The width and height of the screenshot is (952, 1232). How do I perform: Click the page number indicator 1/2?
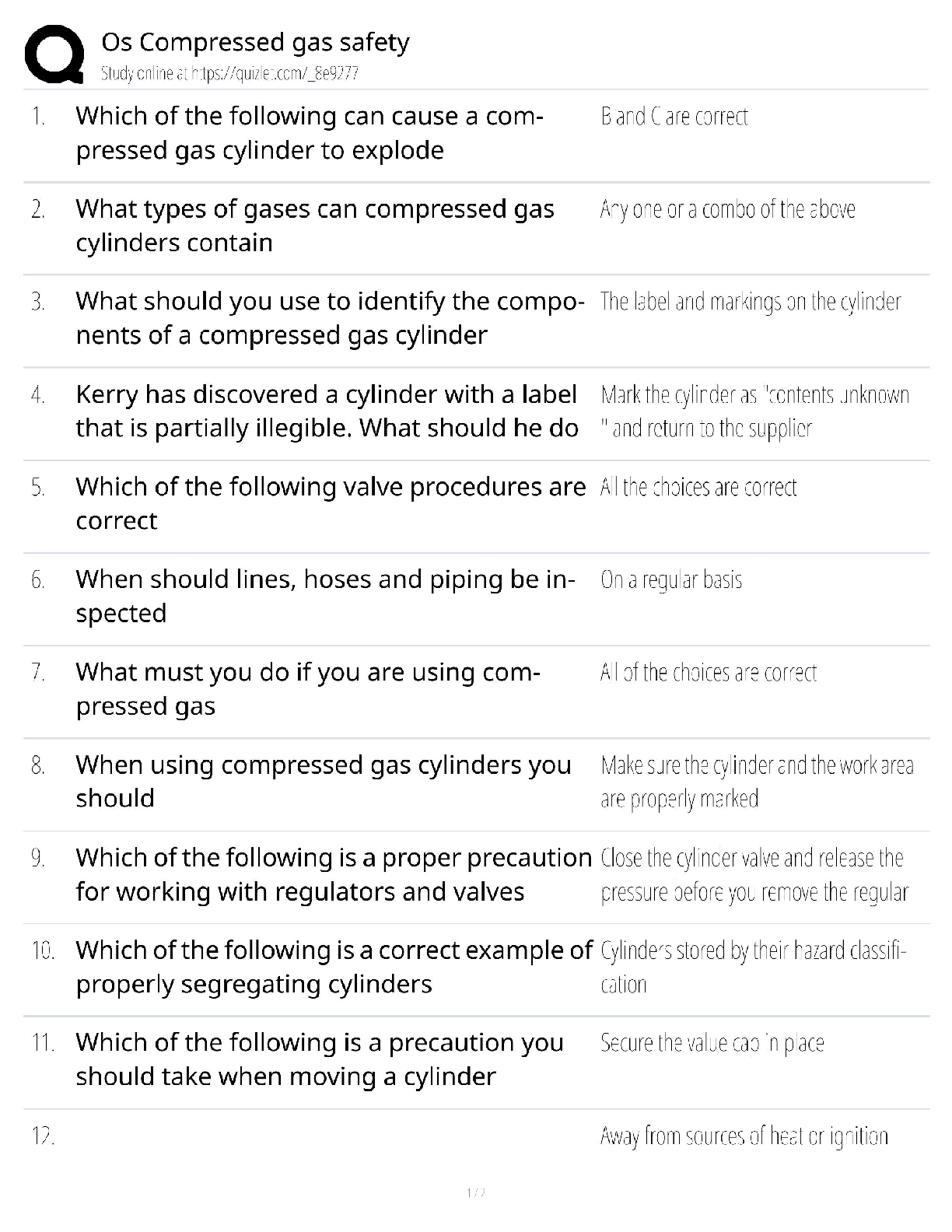476,1192
